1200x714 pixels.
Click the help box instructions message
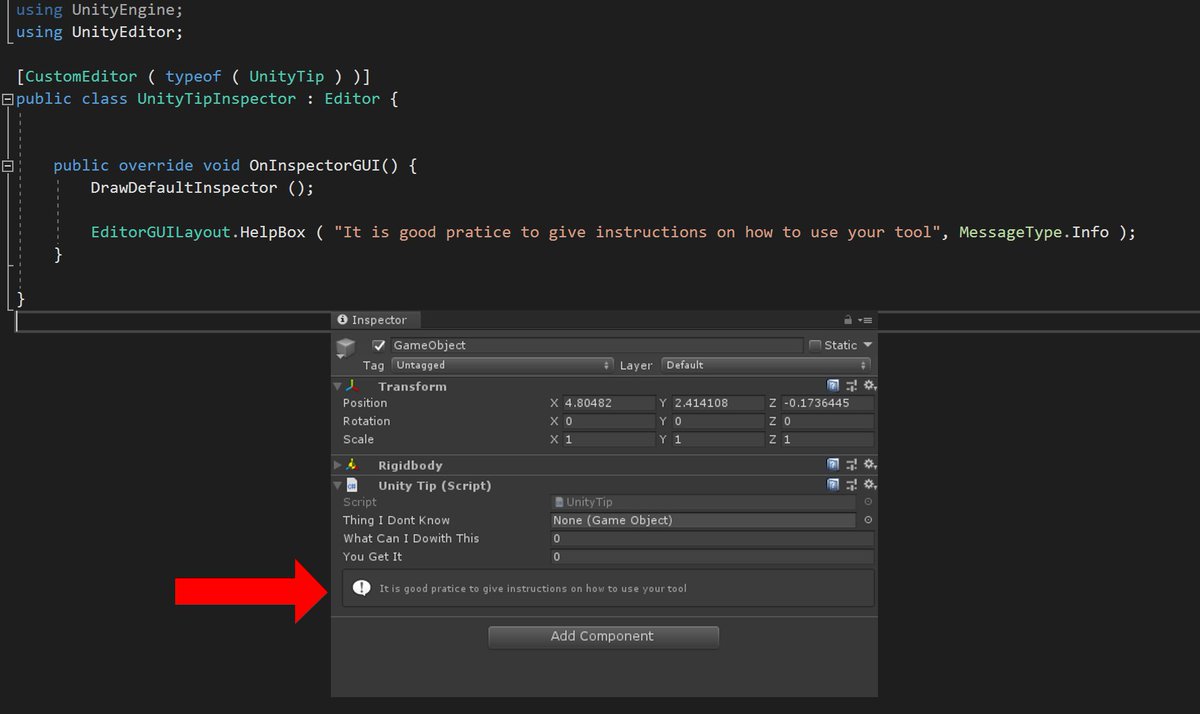tap(533, 588)
